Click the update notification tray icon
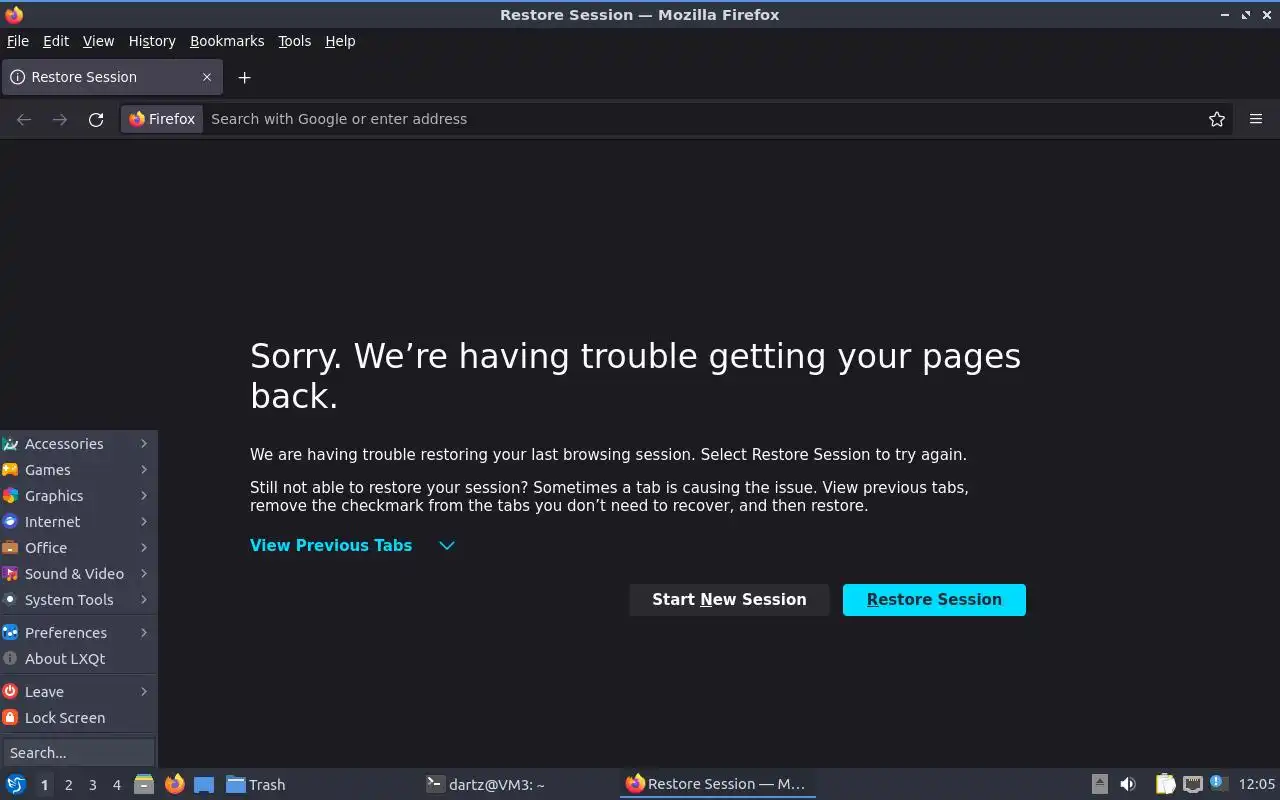1280x800 pixels. [1217, 783]
